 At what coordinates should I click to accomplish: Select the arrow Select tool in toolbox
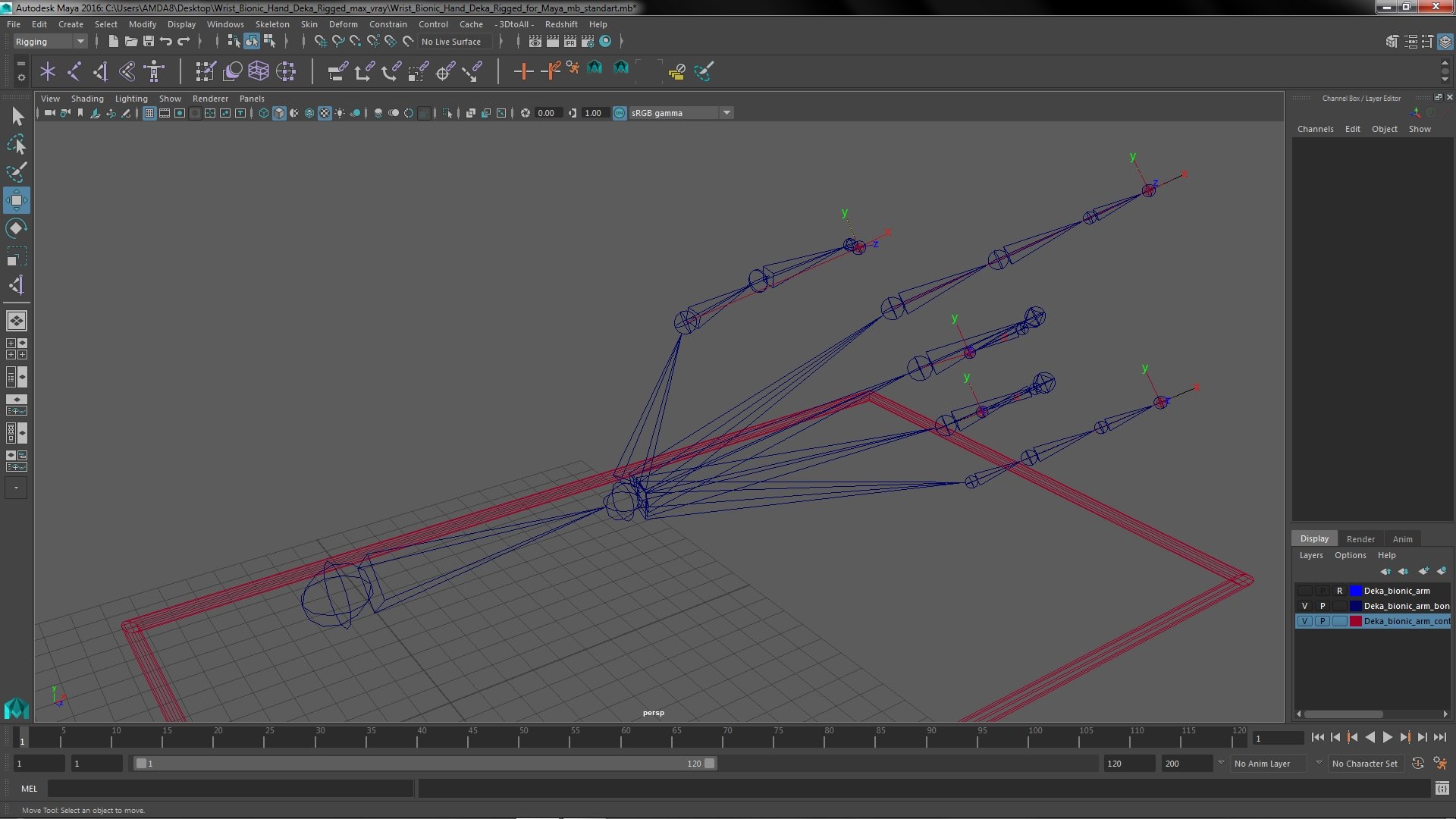point(17,116)
